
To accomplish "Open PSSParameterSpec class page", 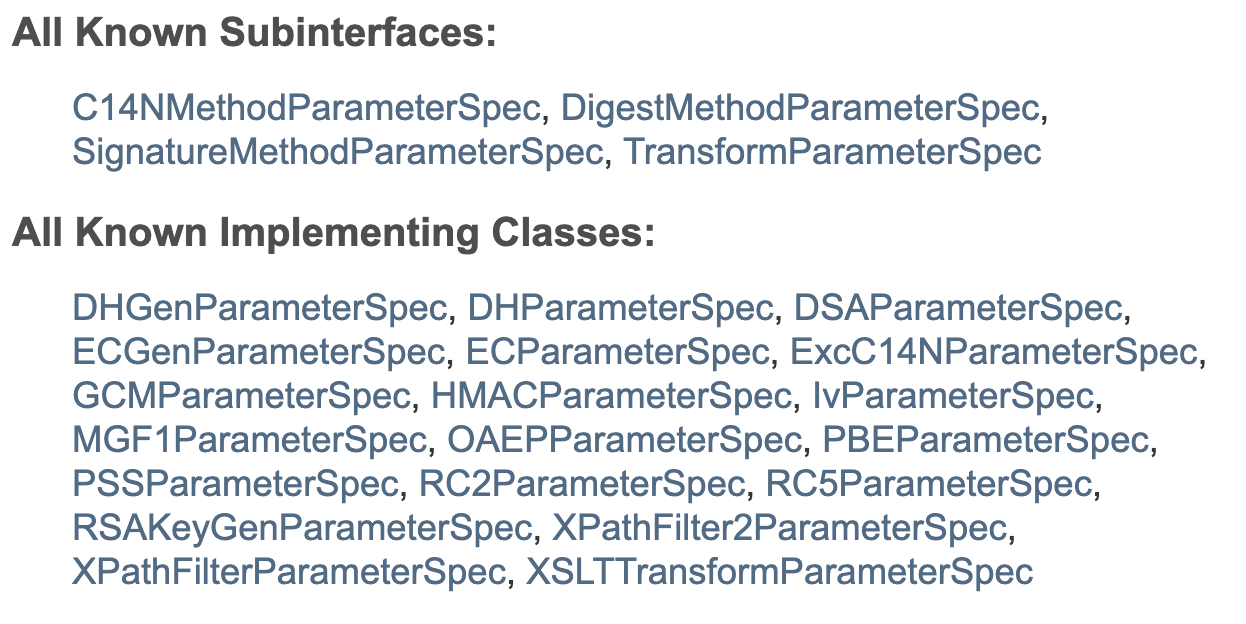I will [x=236, y=484].
